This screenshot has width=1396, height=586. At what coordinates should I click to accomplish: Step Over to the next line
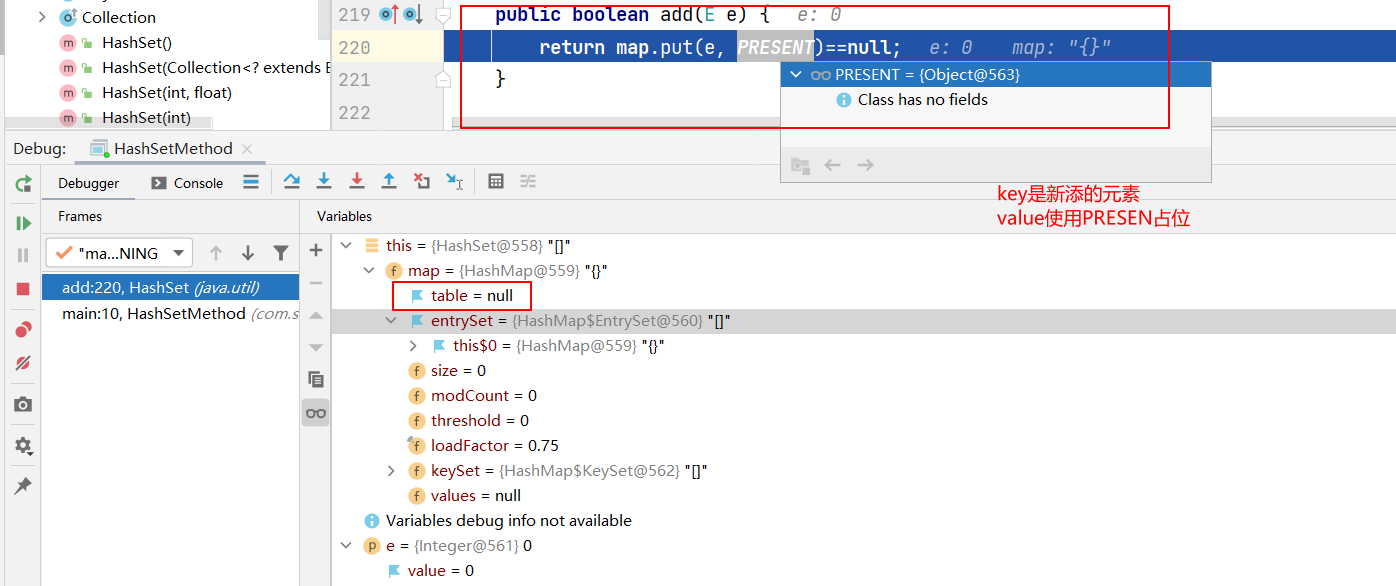point(291,181)
